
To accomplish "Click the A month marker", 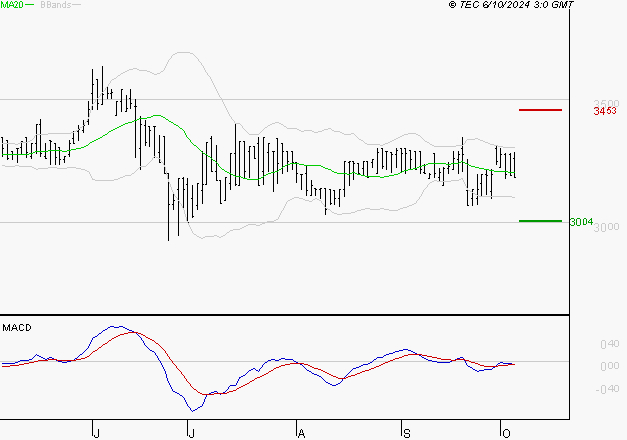I will (x=302, y=434).
